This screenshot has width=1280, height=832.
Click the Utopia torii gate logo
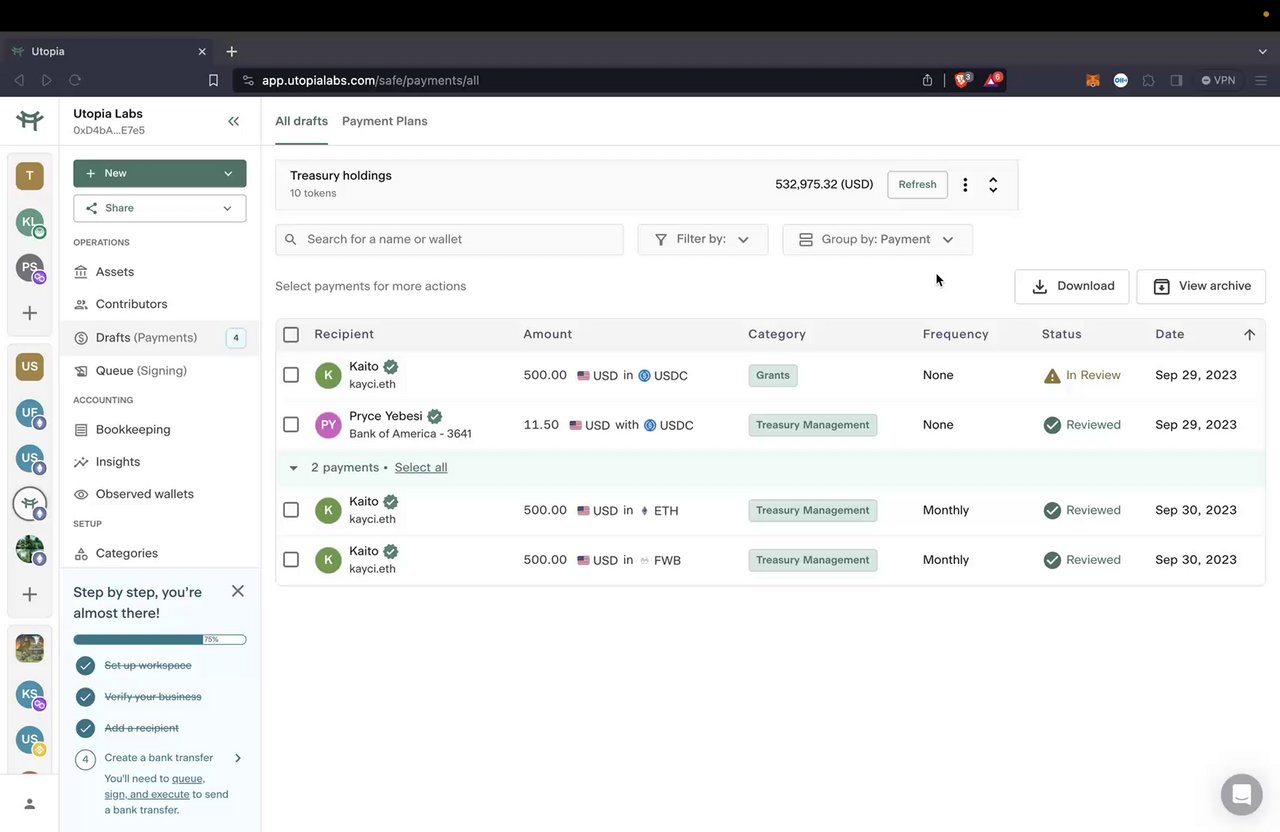coord(29,121)
